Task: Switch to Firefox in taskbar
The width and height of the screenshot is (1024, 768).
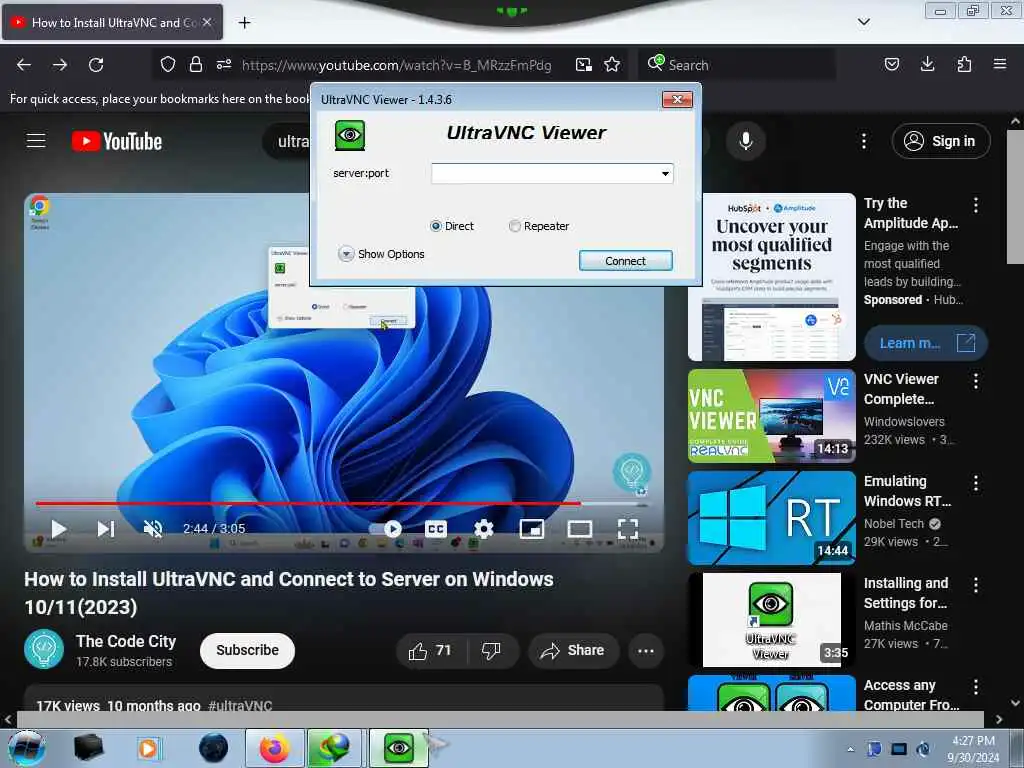Action: coord(274,748)
